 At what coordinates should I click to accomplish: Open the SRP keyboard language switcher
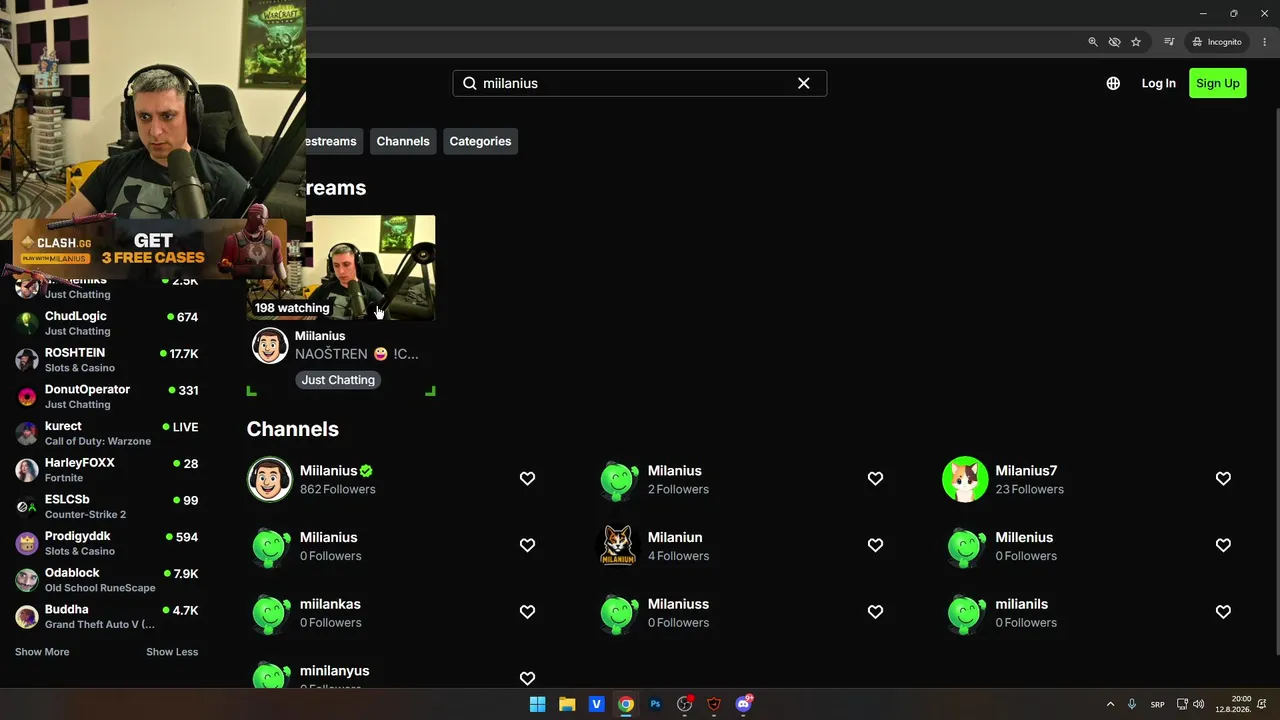tap(1157, 704)
